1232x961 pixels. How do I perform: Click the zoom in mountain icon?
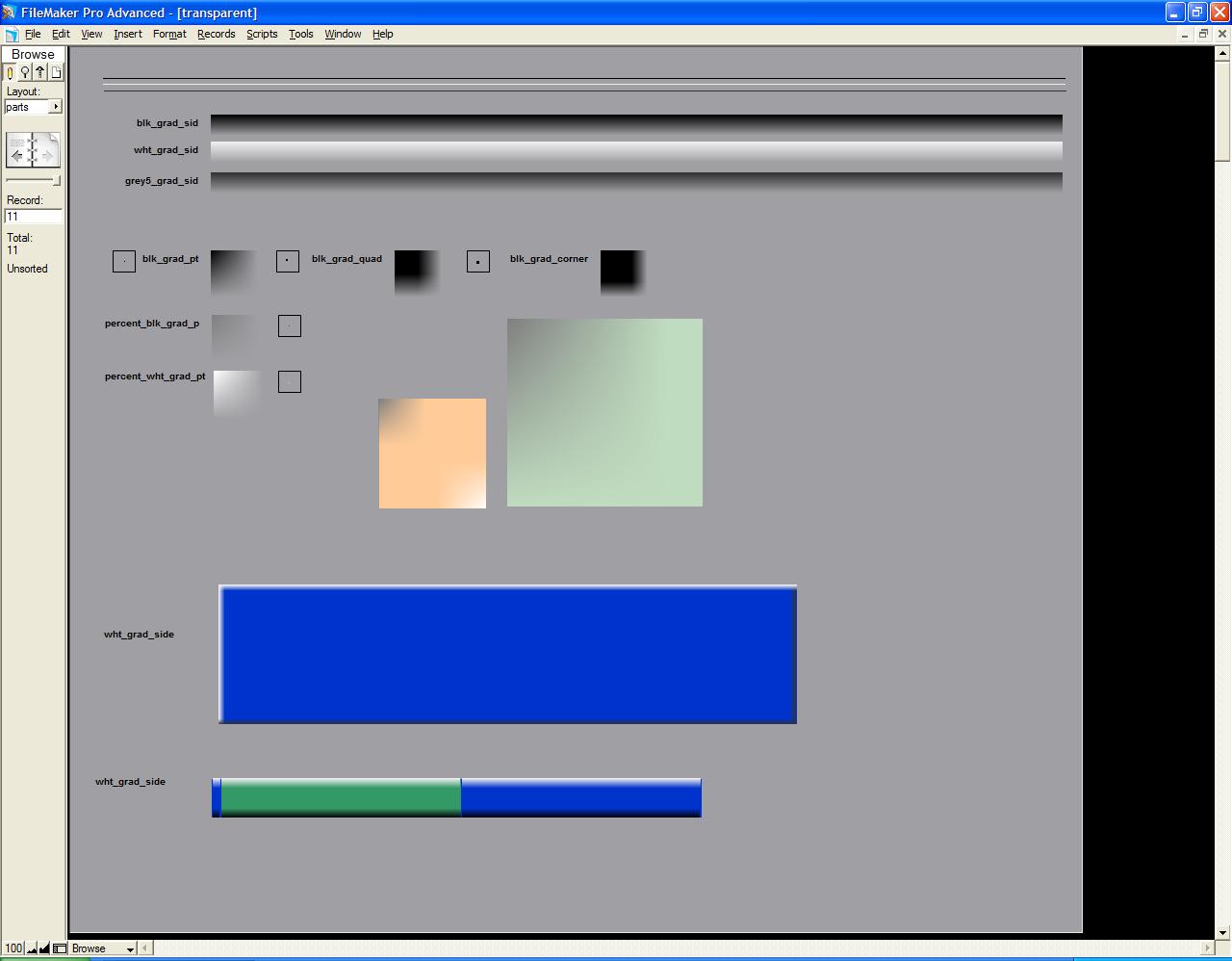(x=44, y=948)
